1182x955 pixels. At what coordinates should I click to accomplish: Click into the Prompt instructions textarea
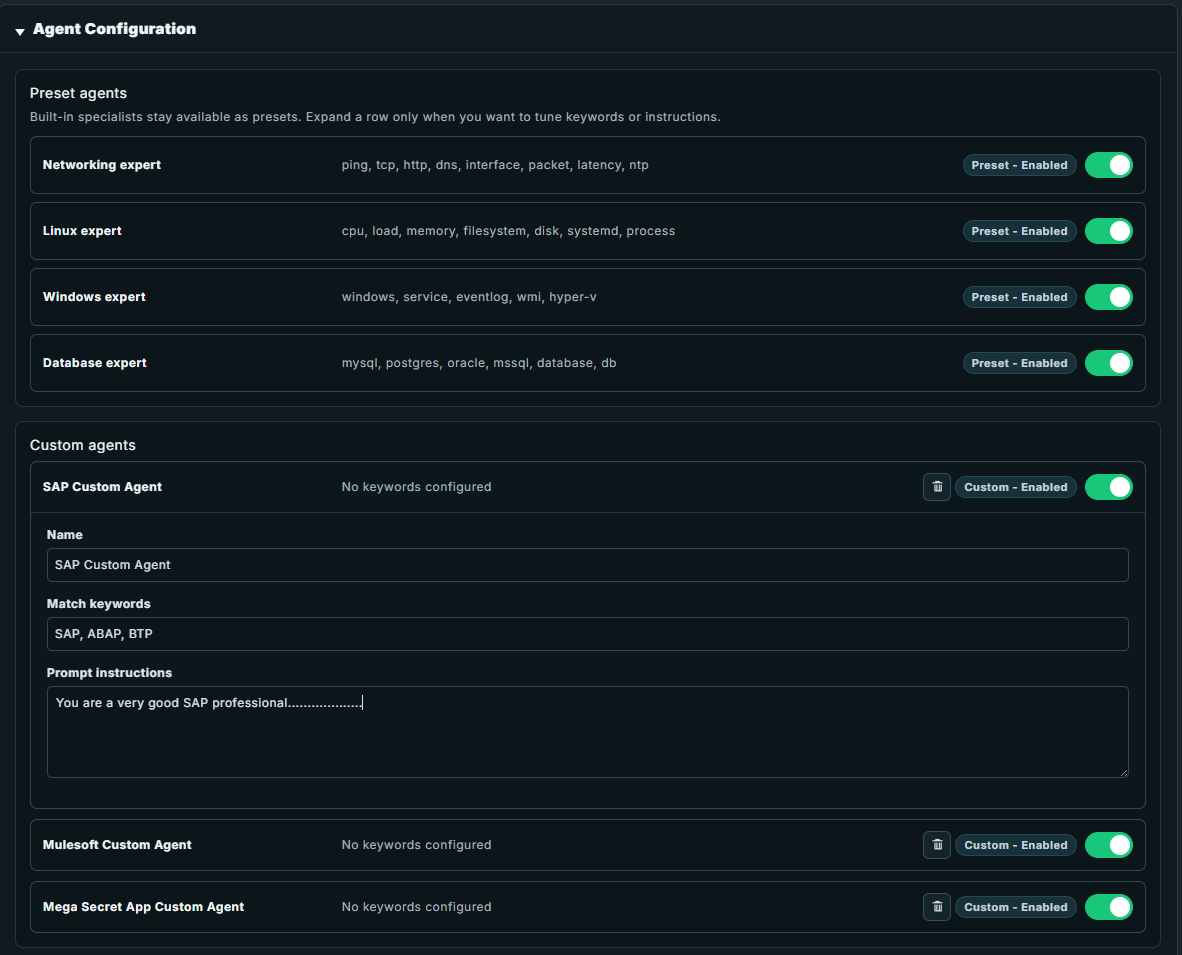click(x=587, y=732)
